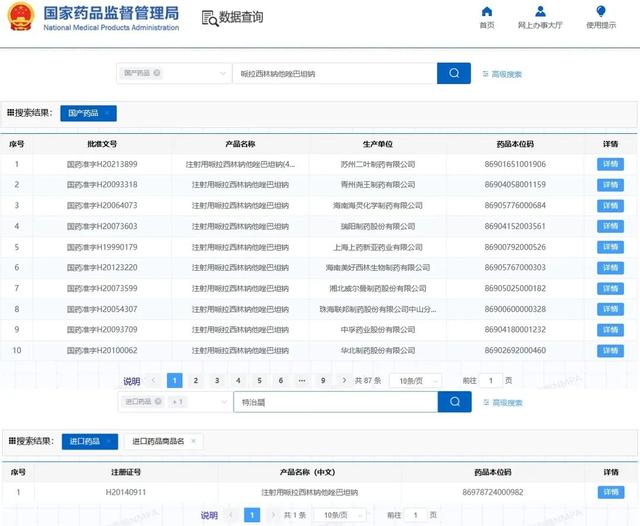Open lower 10条/页 page size dropdown
The image size is (640, 526).
(340, 515)
